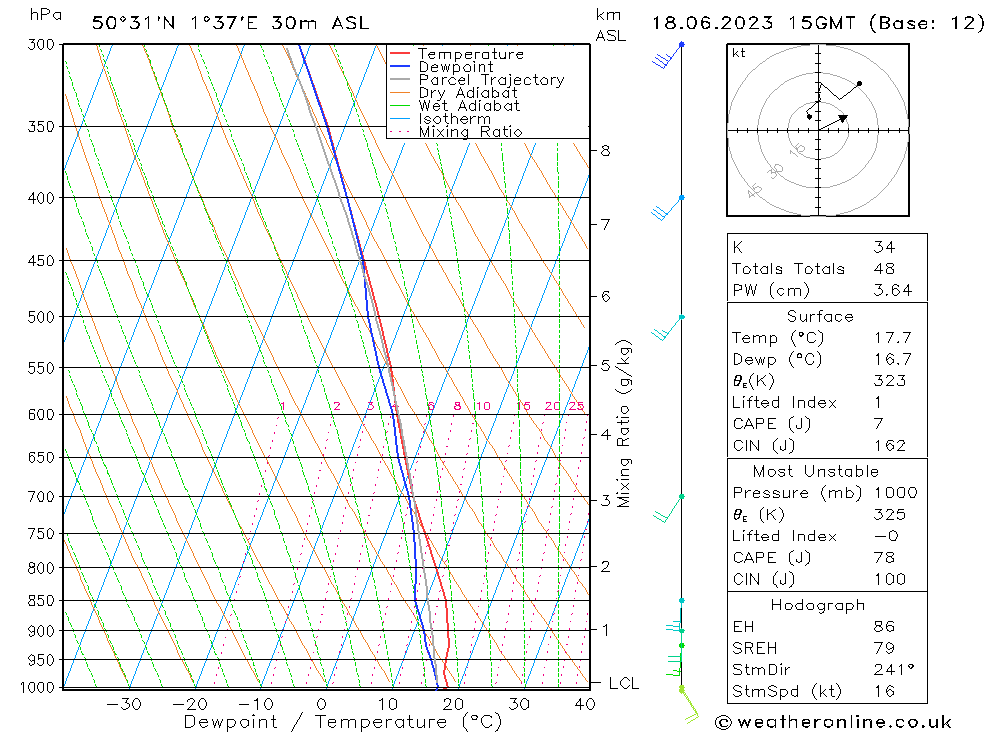This screenshot has height=733, width=1000.
Task: Click the Parcel Trajectory legend label
Action: pyautogui.click(x=492, y=80)
